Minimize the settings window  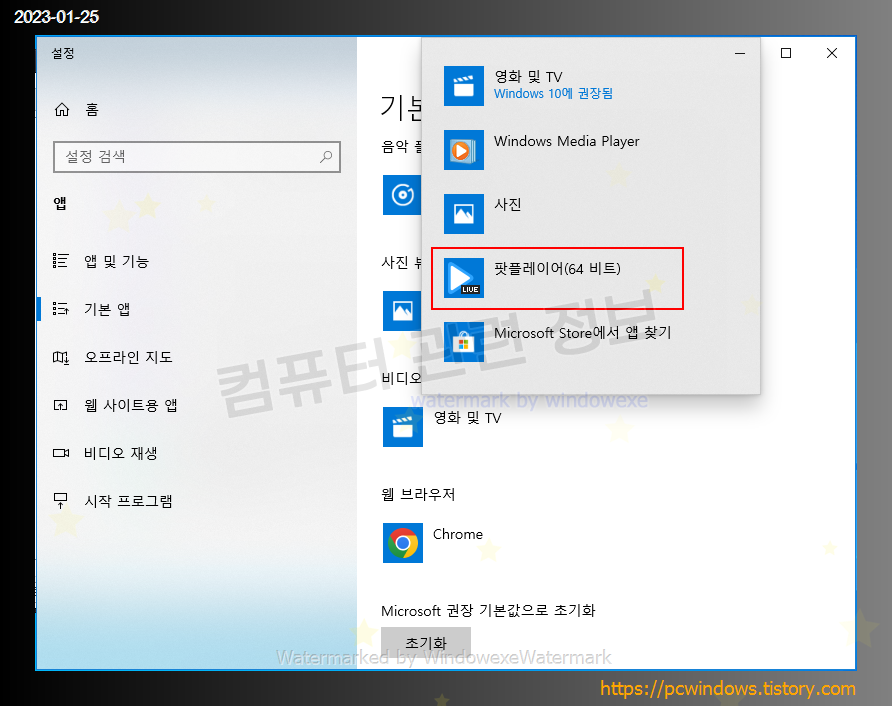[x=740, y=53]
